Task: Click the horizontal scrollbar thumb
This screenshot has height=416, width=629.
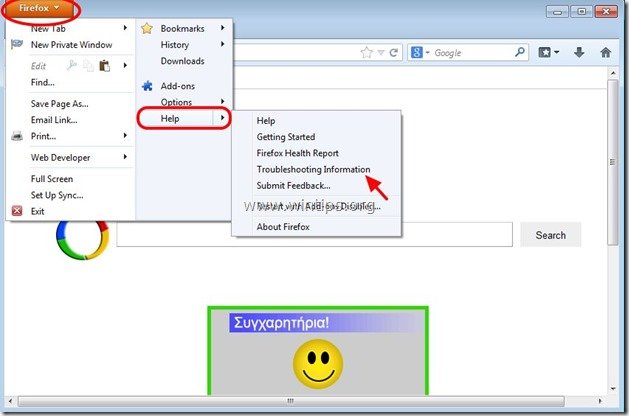Action: click(291, 401)
